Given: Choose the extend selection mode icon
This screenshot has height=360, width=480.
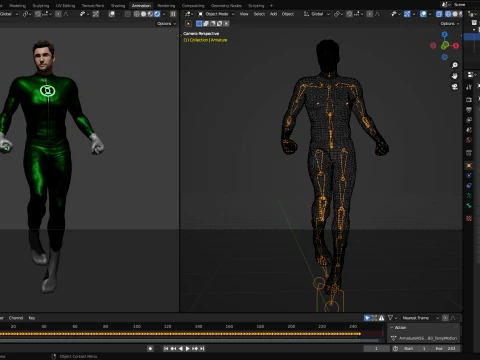Looking at the screenshot, I should [x=206, y=24].
